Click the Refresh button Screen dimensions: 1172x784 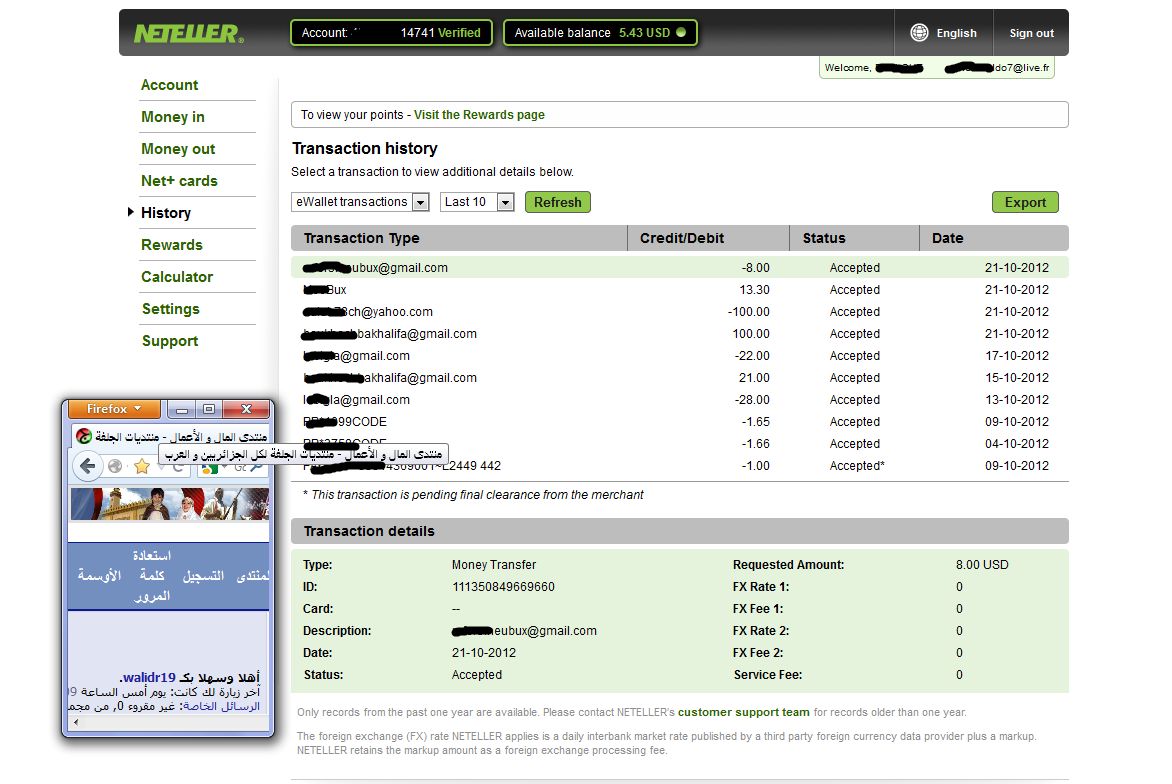point(558,203)
